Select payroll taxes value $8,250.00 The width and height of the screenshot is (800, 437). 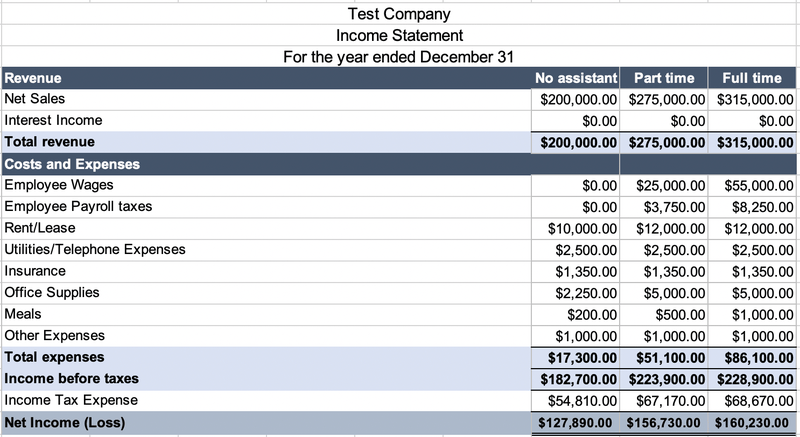pyautogui.click(x=752, y=207)
